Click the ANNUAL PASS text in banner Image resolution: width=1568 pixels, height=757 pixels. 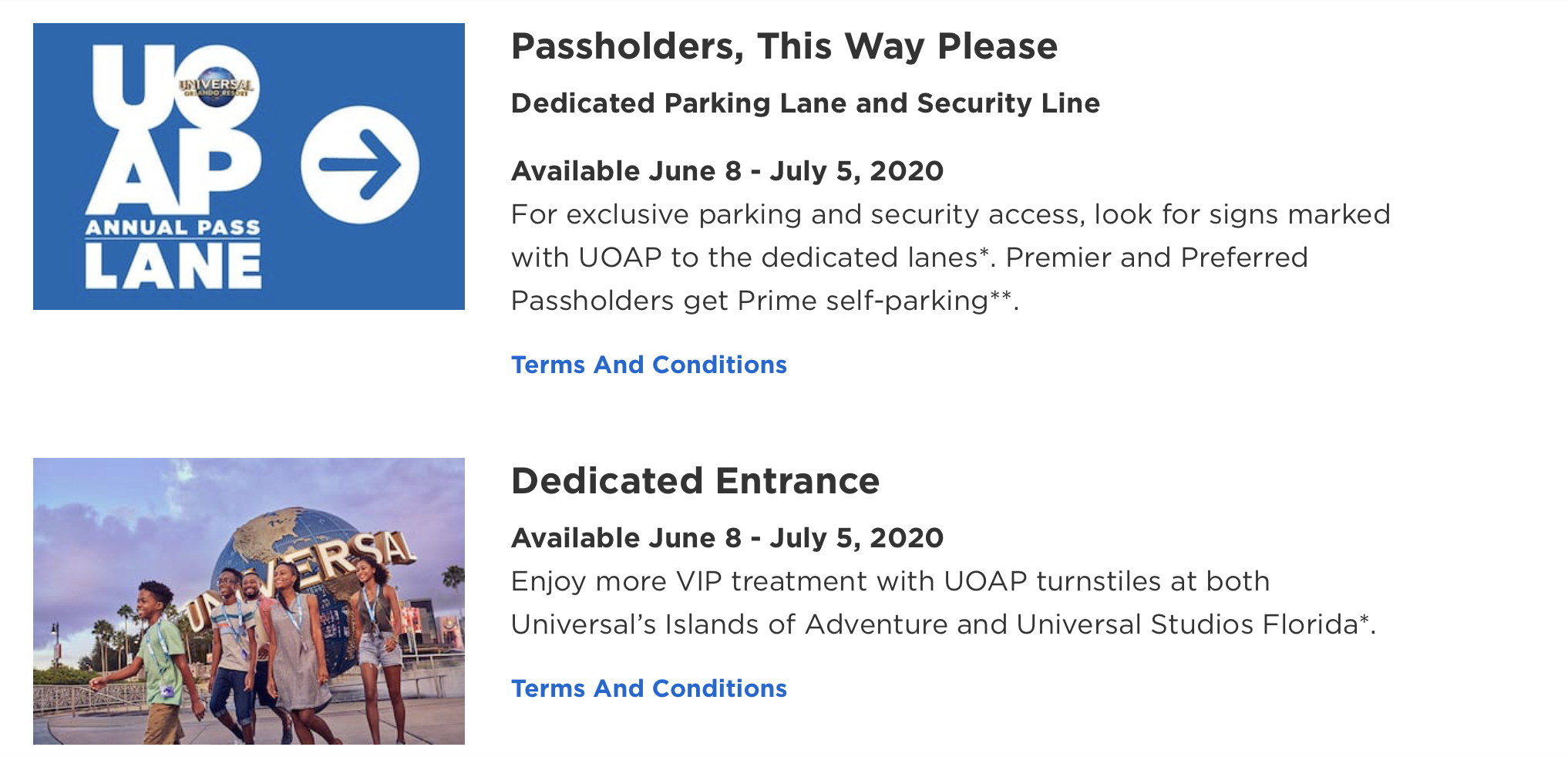click(173, 227)
